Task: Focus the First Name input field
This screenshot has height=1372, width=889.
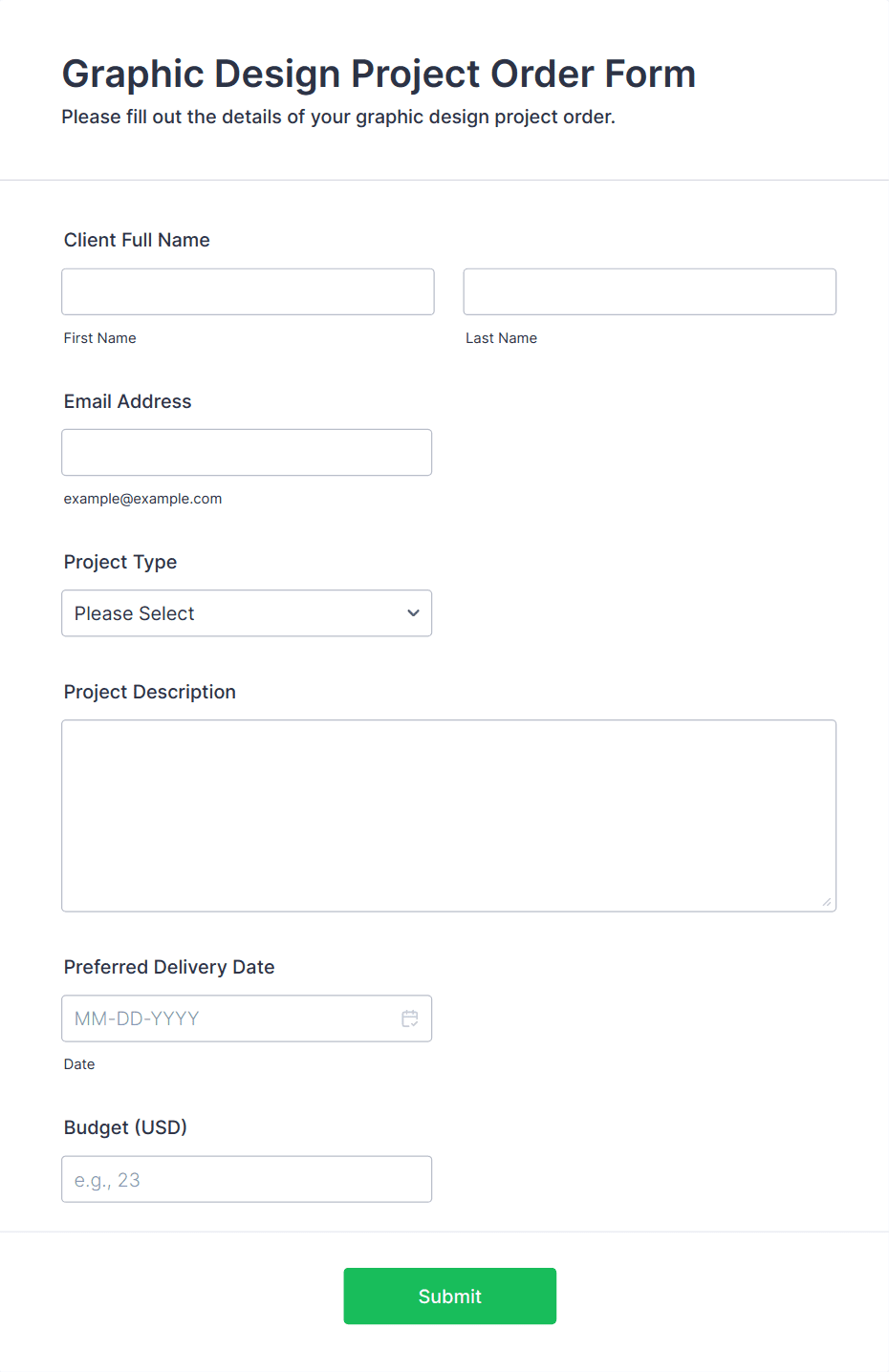Action: point(248,291)
